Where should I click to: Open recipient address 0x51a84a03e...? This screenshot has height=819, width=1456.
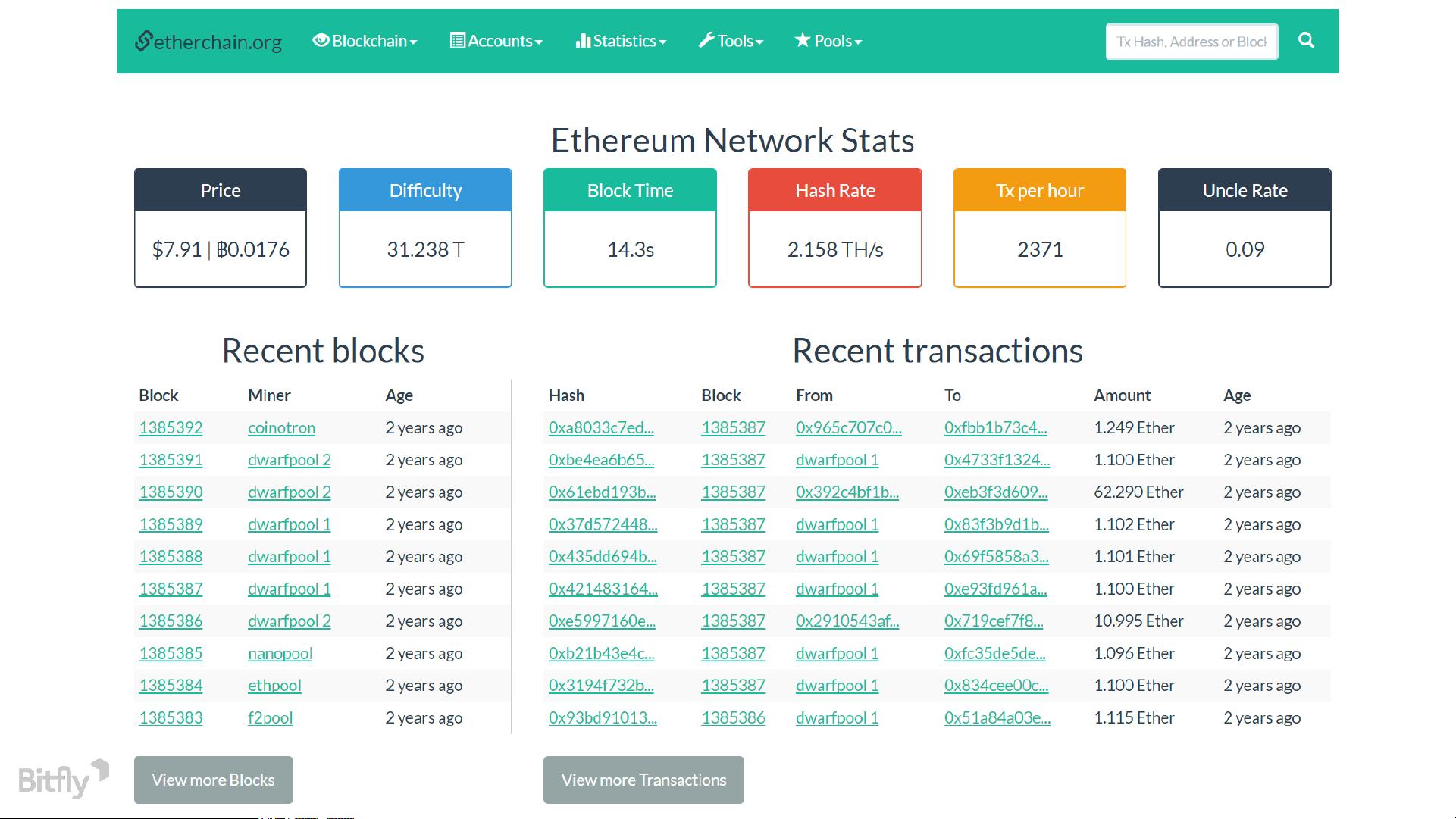[997, 717]
